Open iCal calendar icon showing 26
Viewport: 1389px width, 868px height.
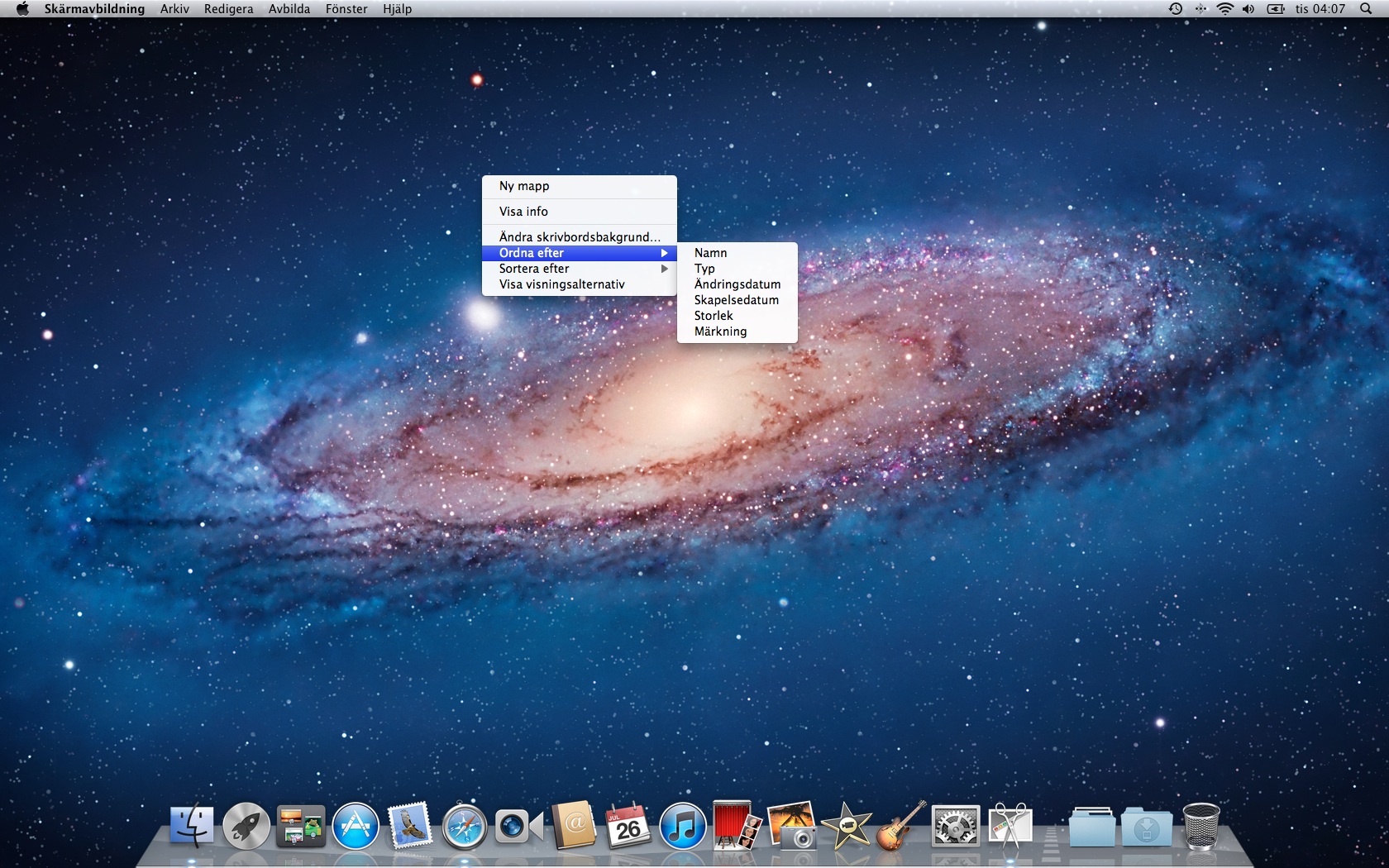pos(628,826)
